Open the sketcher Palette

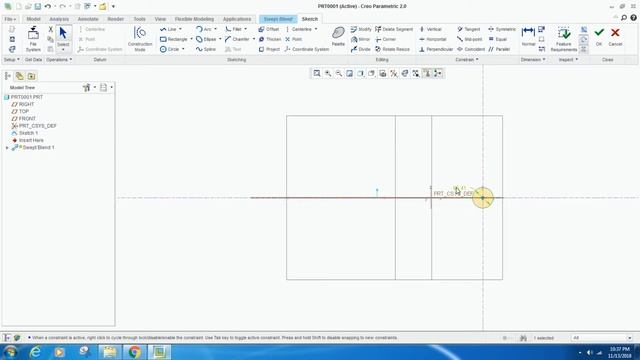(x=338, y=36)
